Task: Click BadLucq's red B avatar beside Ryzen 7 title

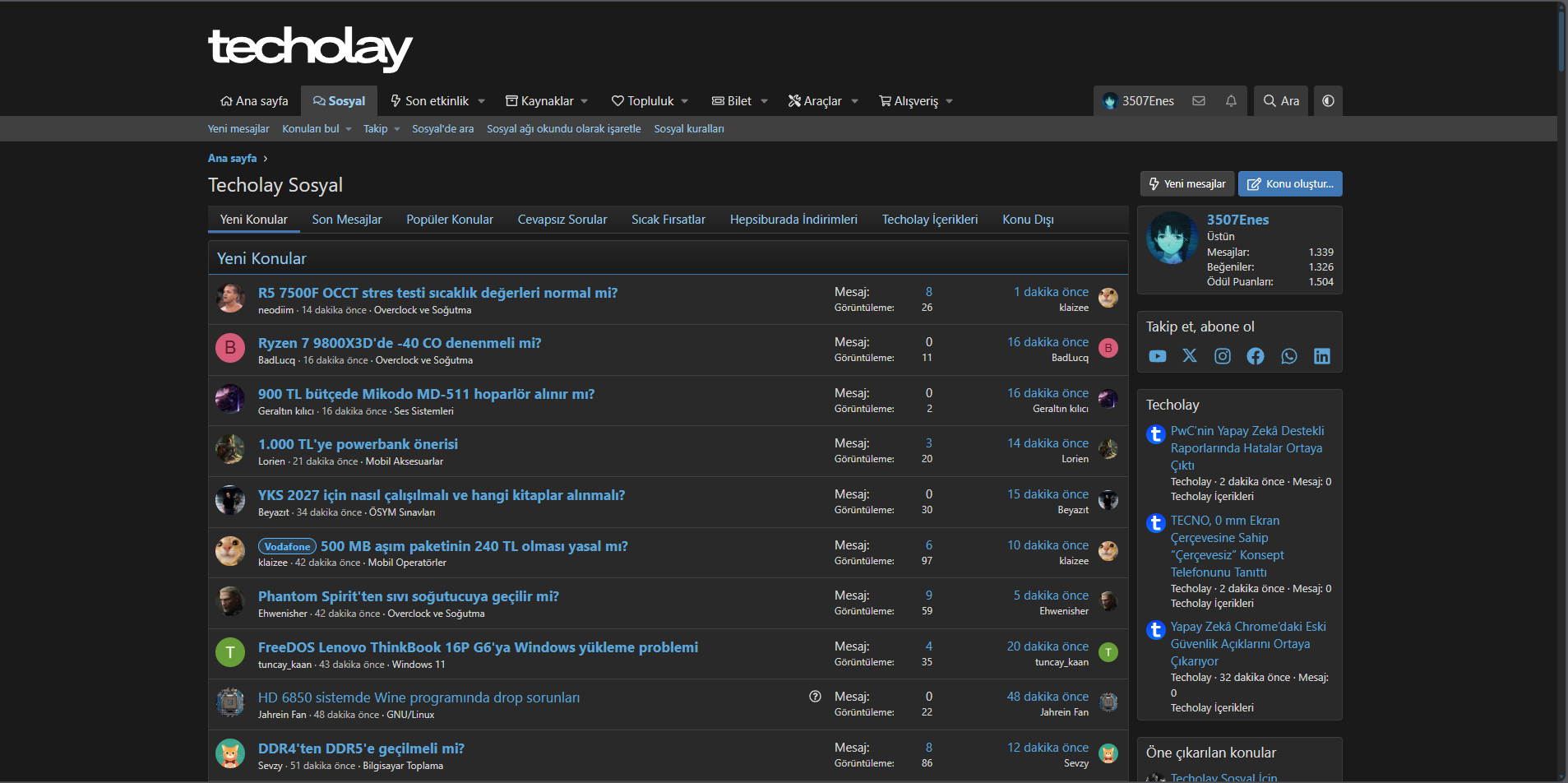Action: (x=230, y=348)
